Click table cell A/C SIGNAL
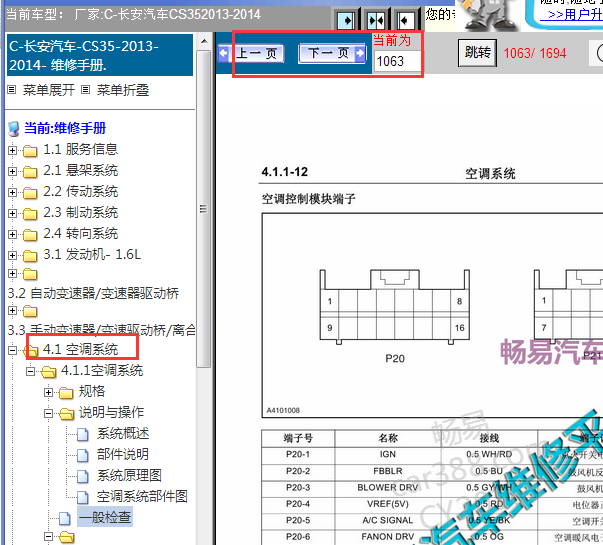The image size is (603, 545). [x=388, y=520]
